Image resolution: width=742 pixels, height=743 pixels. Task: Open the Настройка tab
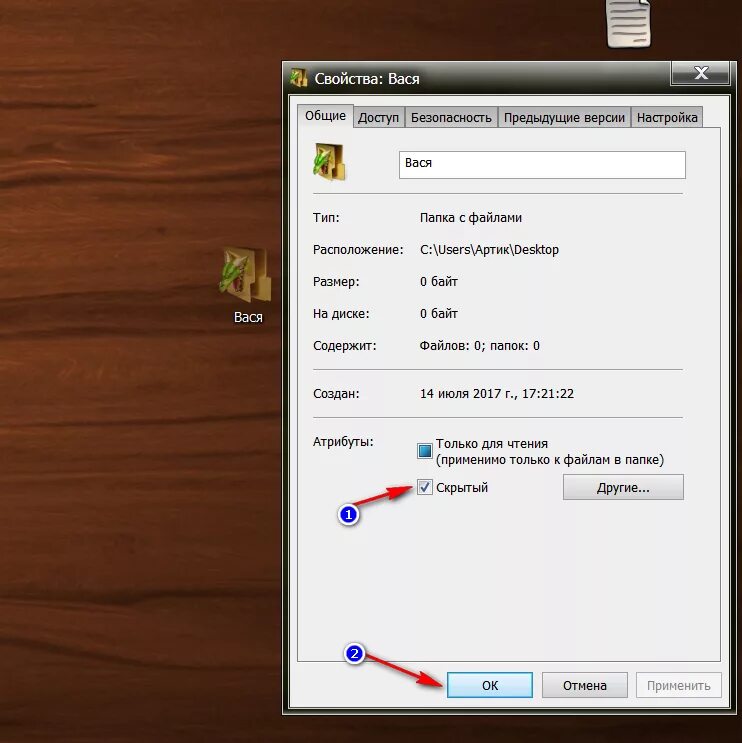coord(667,118)
